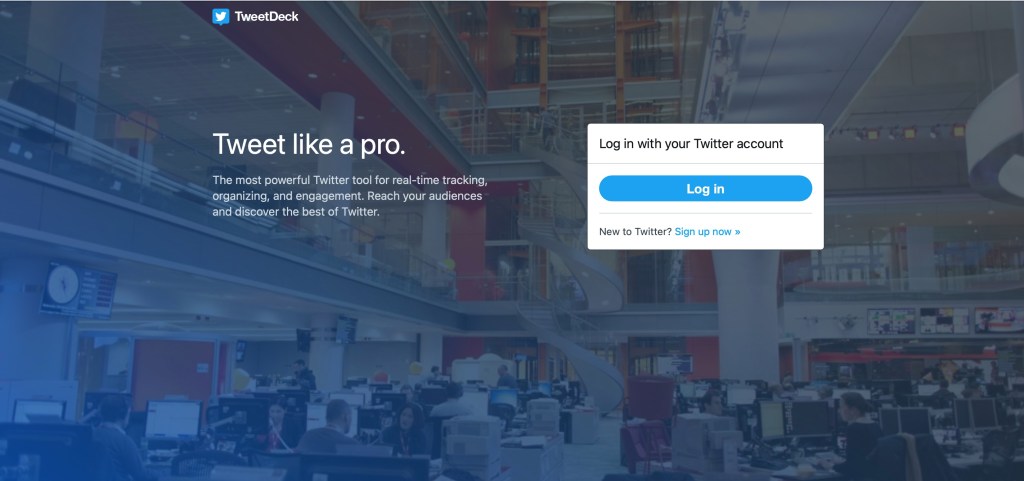Click the double arrow after Sign up now
The width and height of the screenshot is (1024, 481).
[x=737, y=232]
